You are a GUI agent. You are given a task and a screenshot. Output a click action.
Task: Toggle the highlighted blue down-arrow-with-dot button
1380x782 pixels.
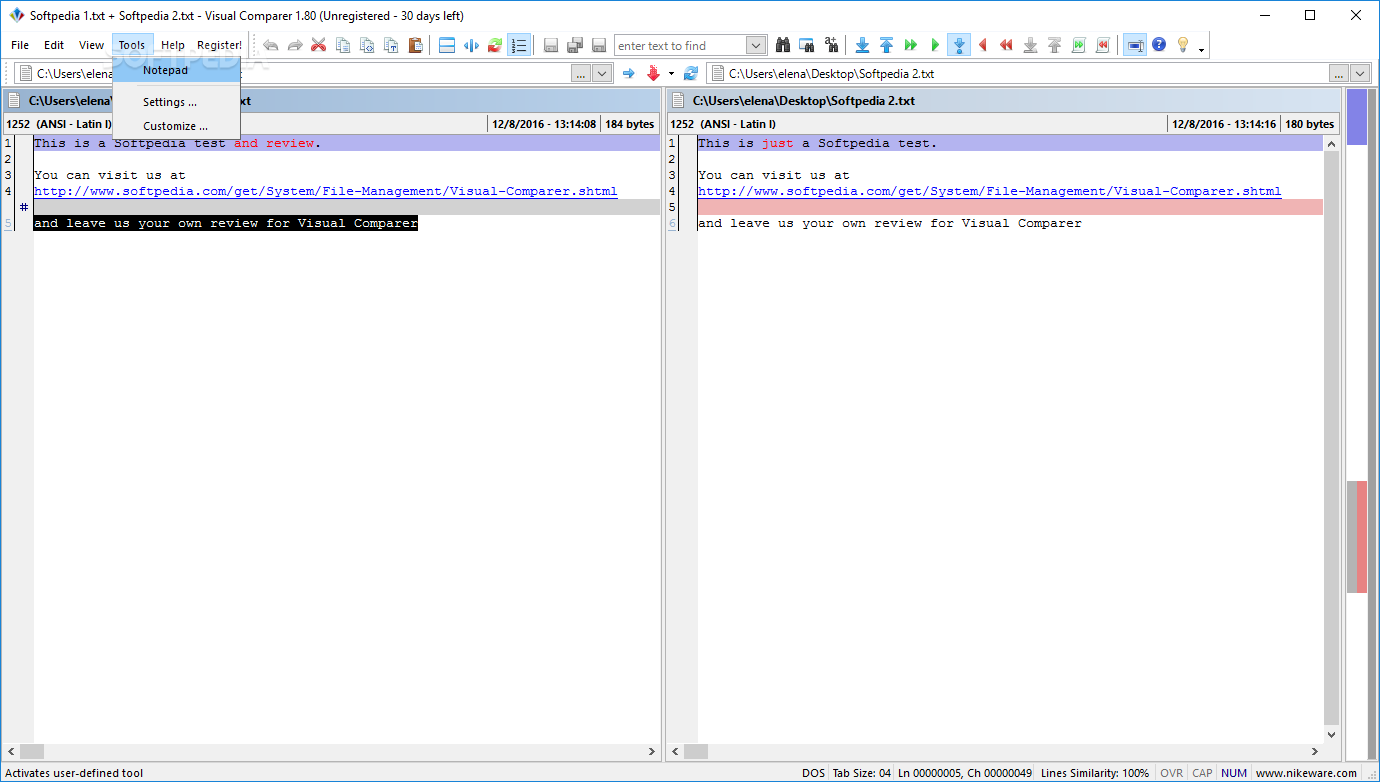click(958, 45)
